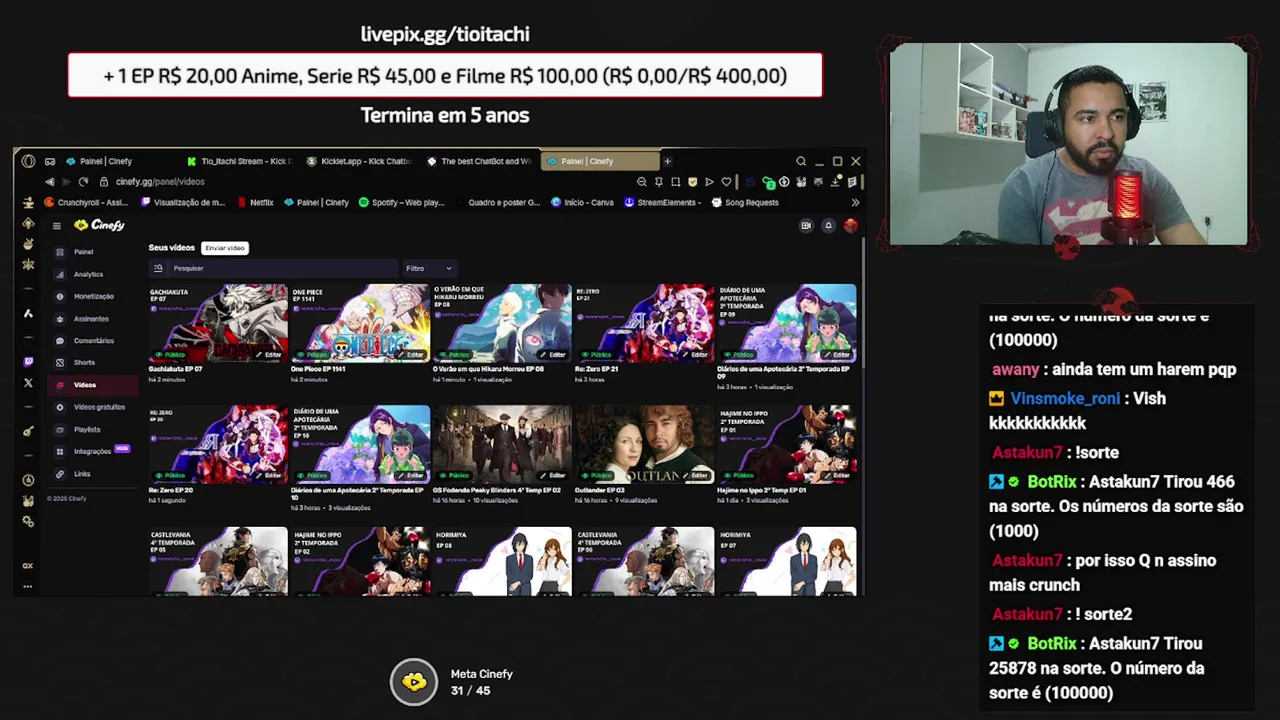Click the heart bookmark icon
The width and height of the screenshot is (1280, 720).
[x=726, y=182]
